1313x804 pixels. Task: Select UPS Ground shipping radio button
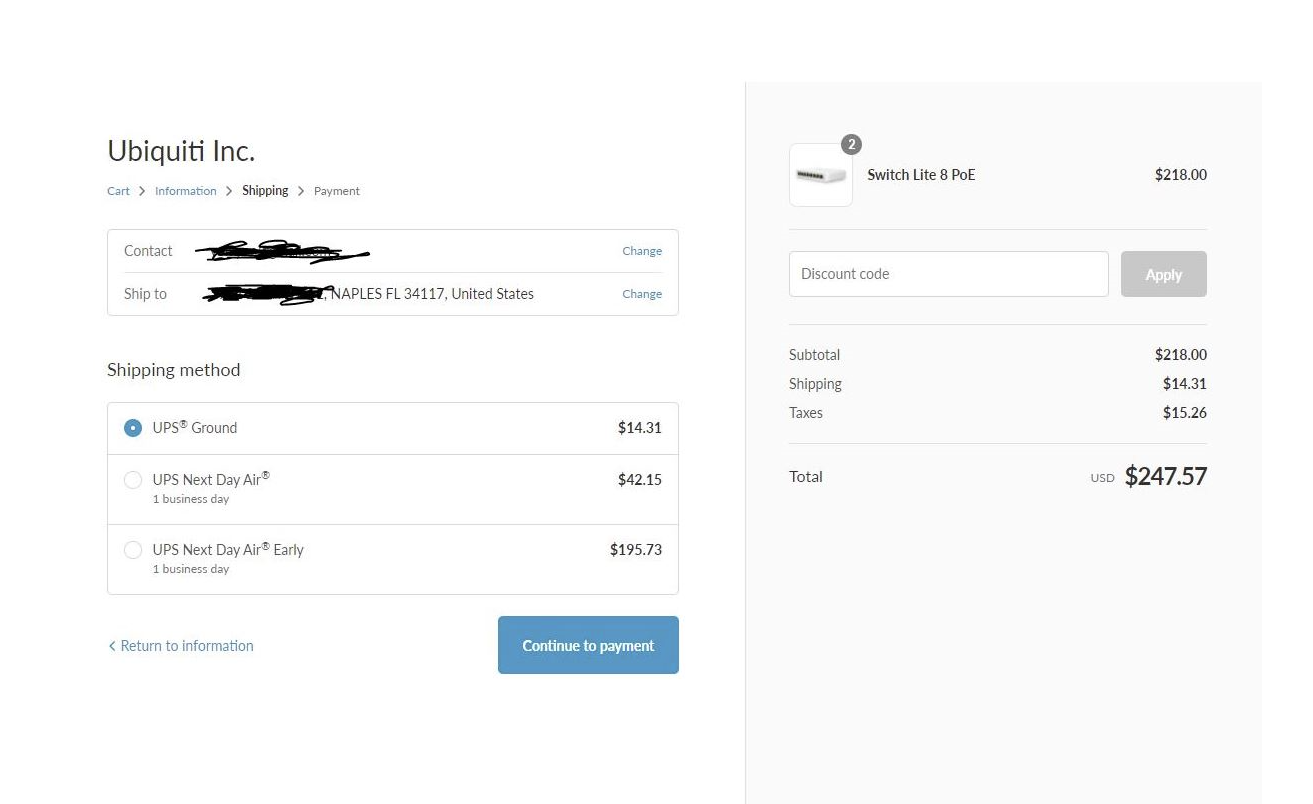tap(133, 428)
